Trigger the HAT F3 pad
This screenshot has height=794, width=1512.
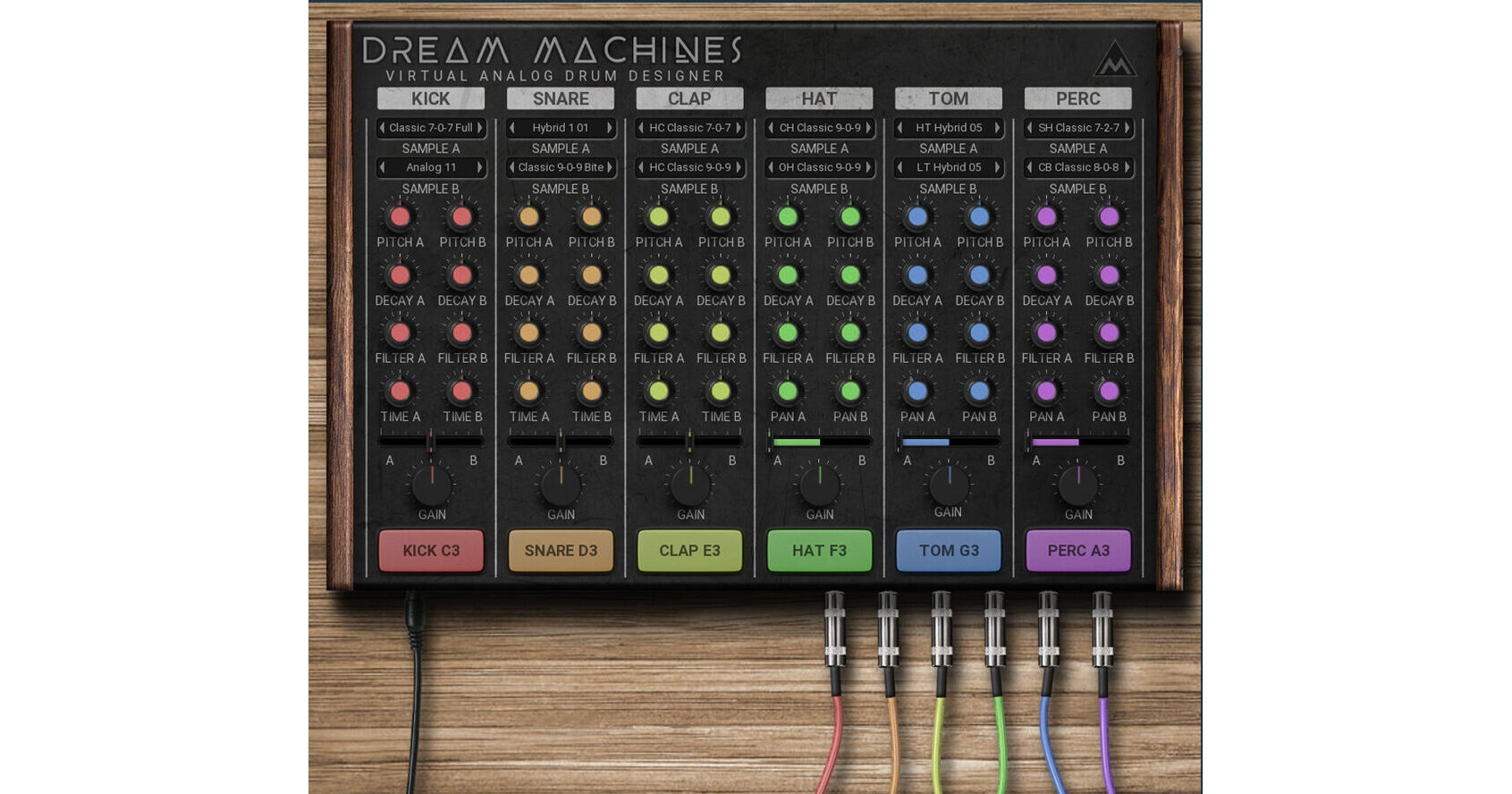click(820, 551)
